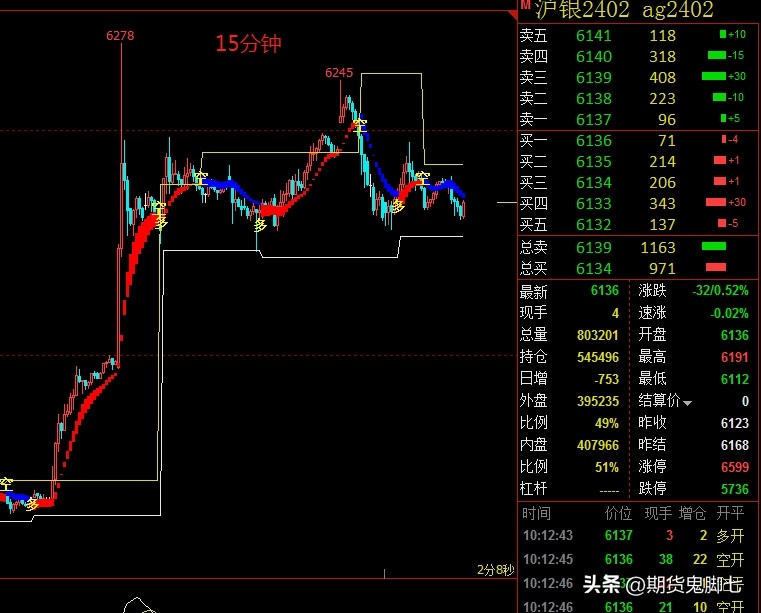Select the 卖四 price 6140
The image size is (761, 613).
pyautogui.click(x=594, y=56)
